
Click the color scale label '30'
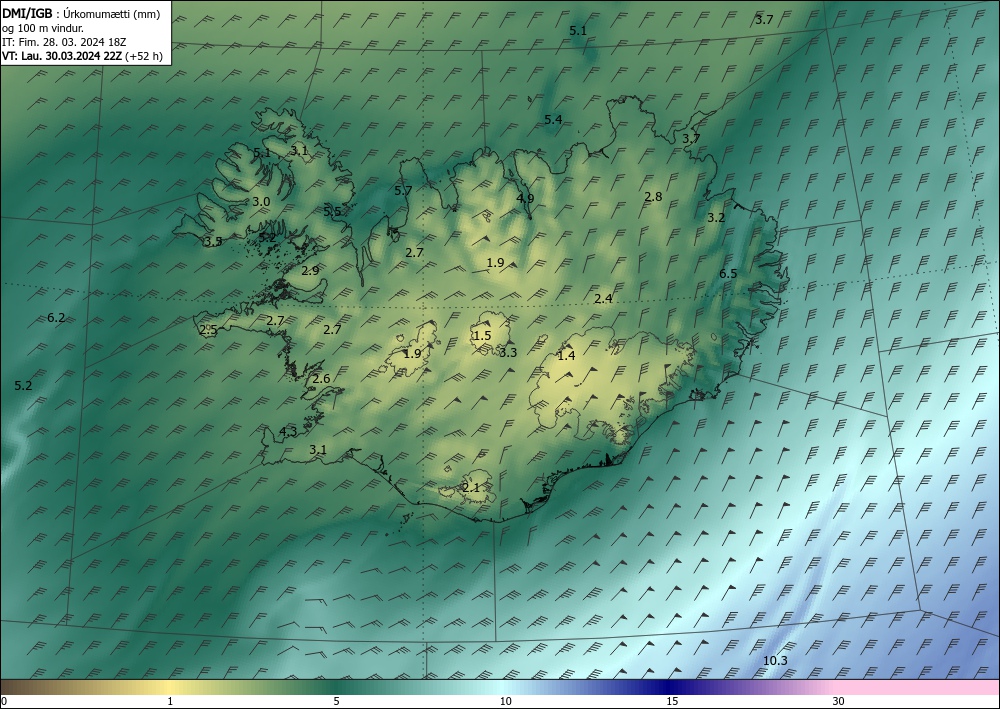pyautogui.click(x=839, y=701)
